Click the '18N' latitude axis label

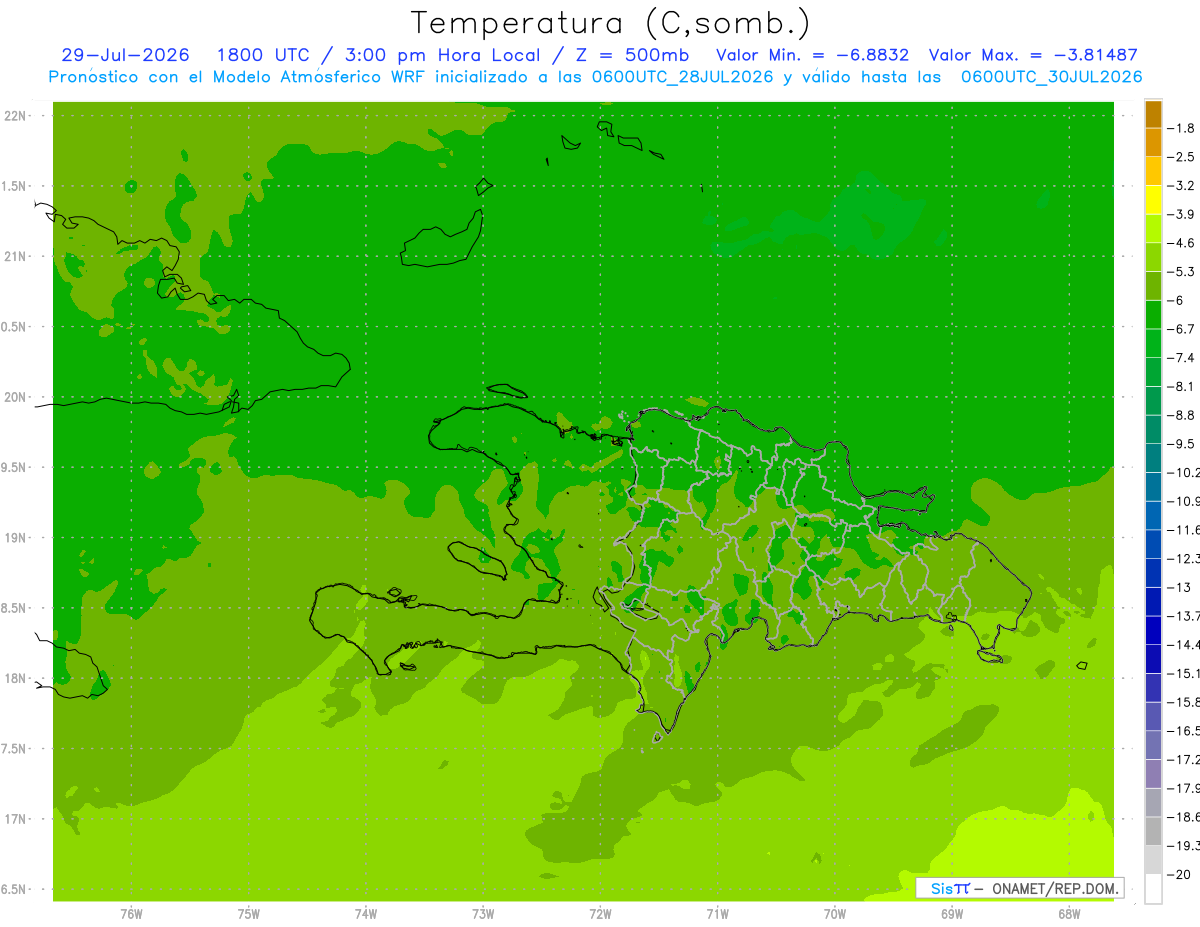[15, 678]
